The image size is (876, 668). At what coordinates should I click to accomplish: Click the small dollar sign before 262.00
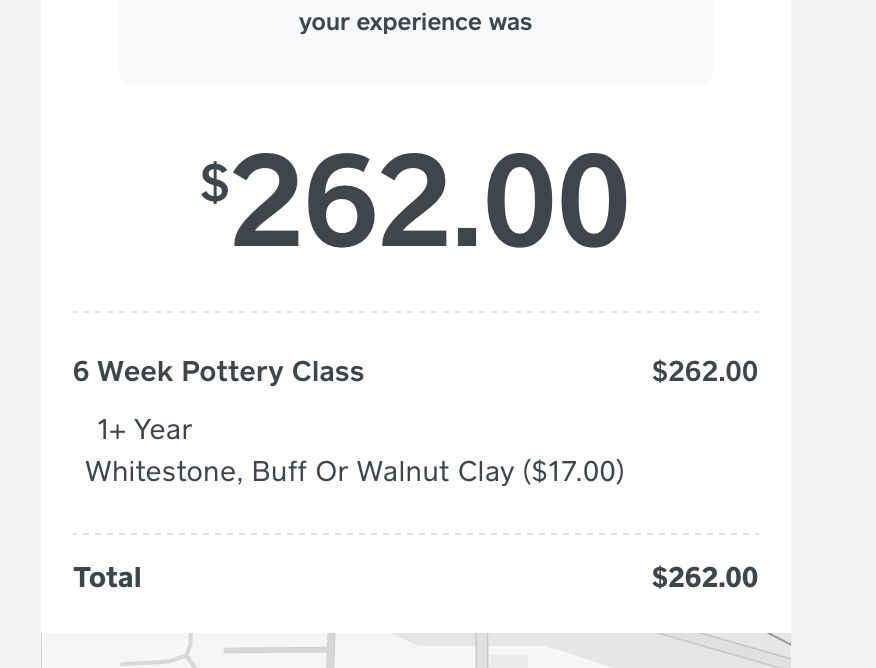[215, 183]
